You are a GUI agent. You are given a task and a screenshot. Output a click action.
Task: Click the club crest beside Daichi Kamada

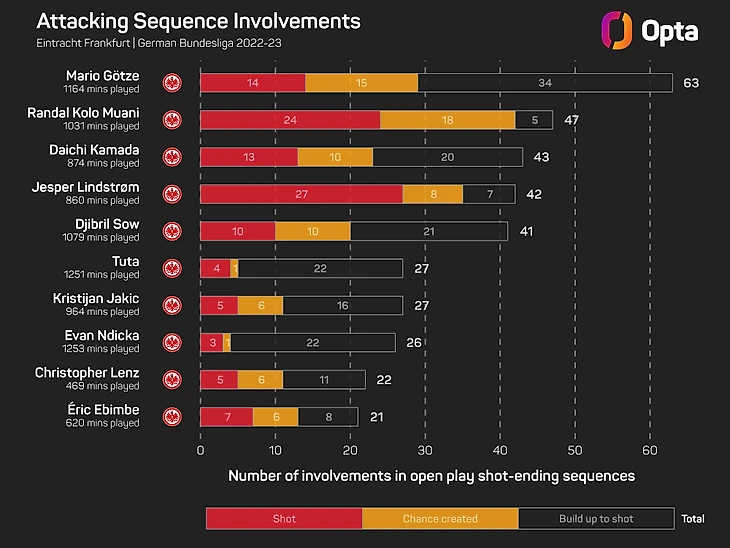coord(171,157)
